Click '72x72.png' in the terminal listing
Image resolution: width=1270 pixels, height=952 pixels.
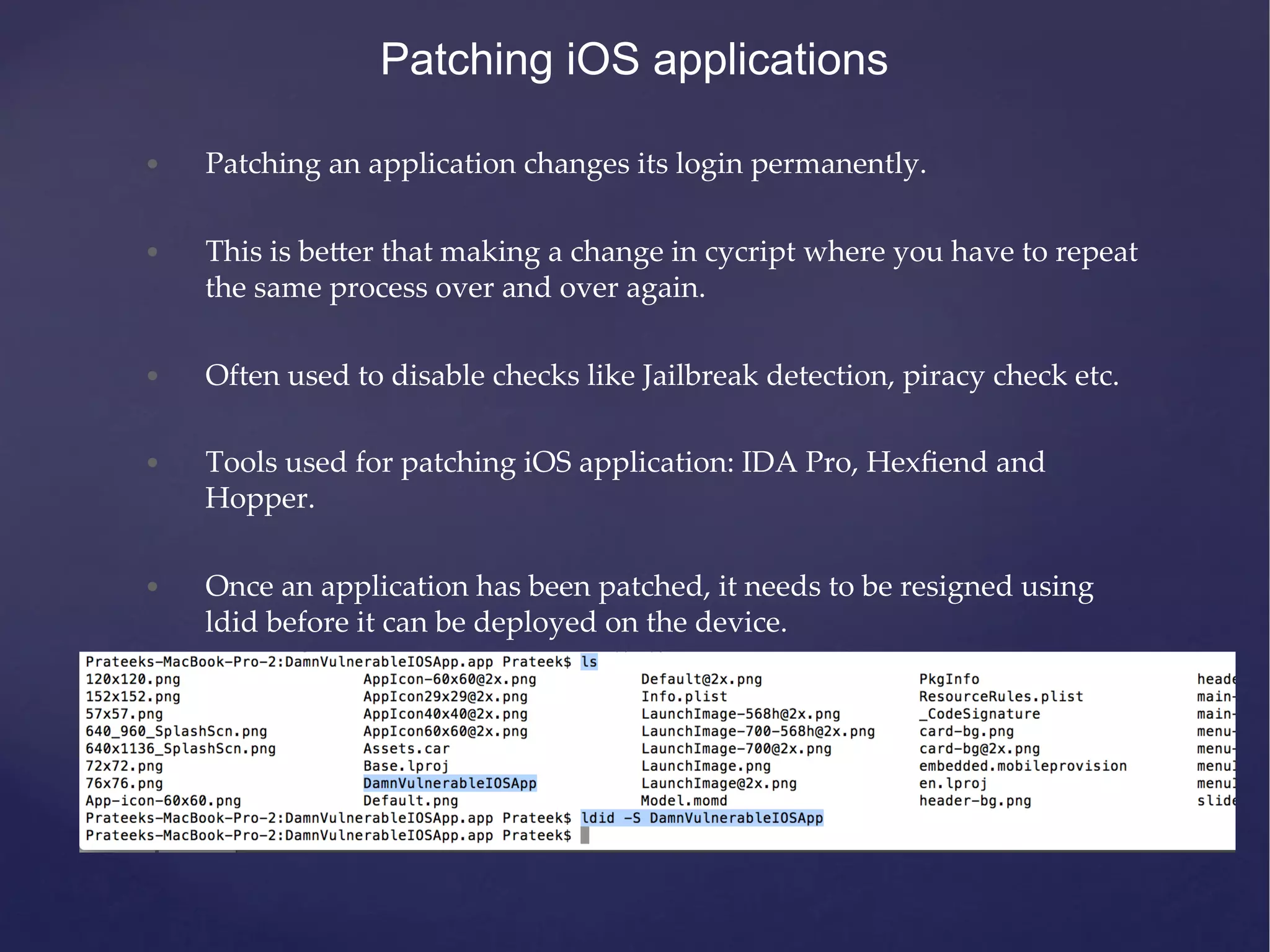pos(124,766)
